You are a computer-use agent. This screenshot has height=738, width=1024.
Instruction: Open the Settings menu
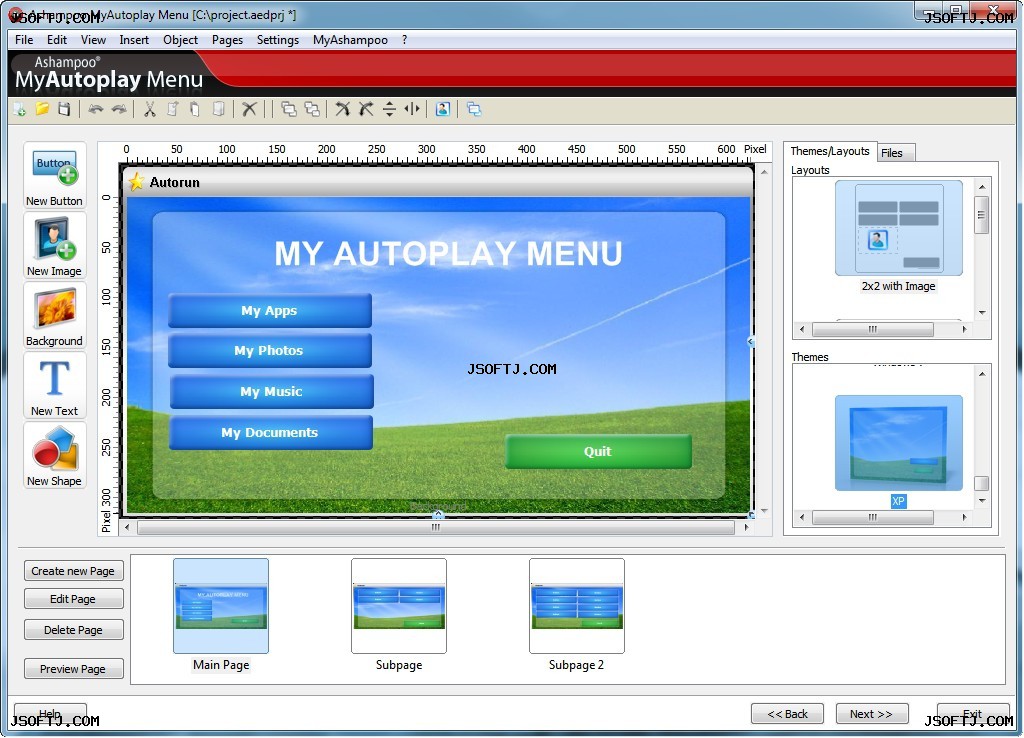click(x=278, y=40)
